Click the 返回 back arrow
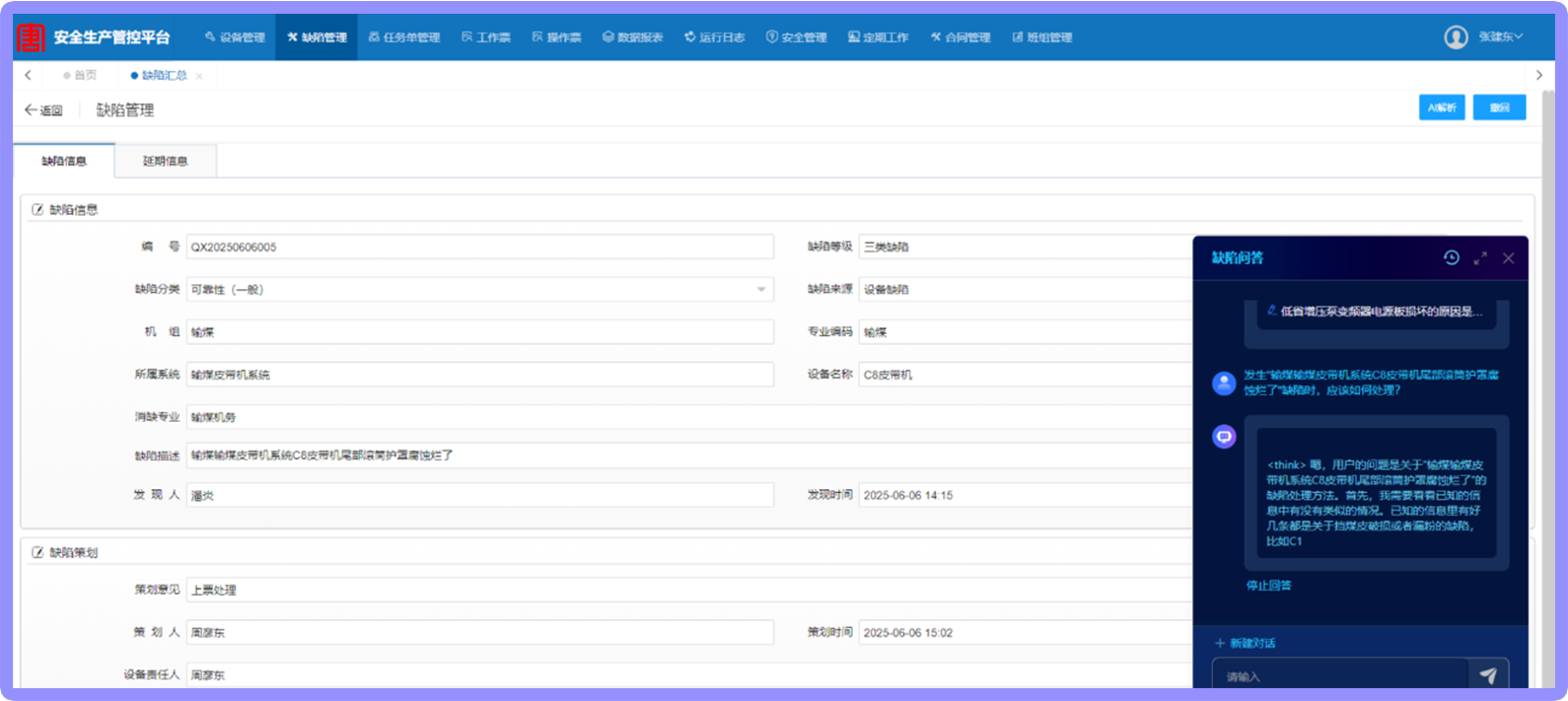Screen dimensions: 1568x701 click(43, 110)
